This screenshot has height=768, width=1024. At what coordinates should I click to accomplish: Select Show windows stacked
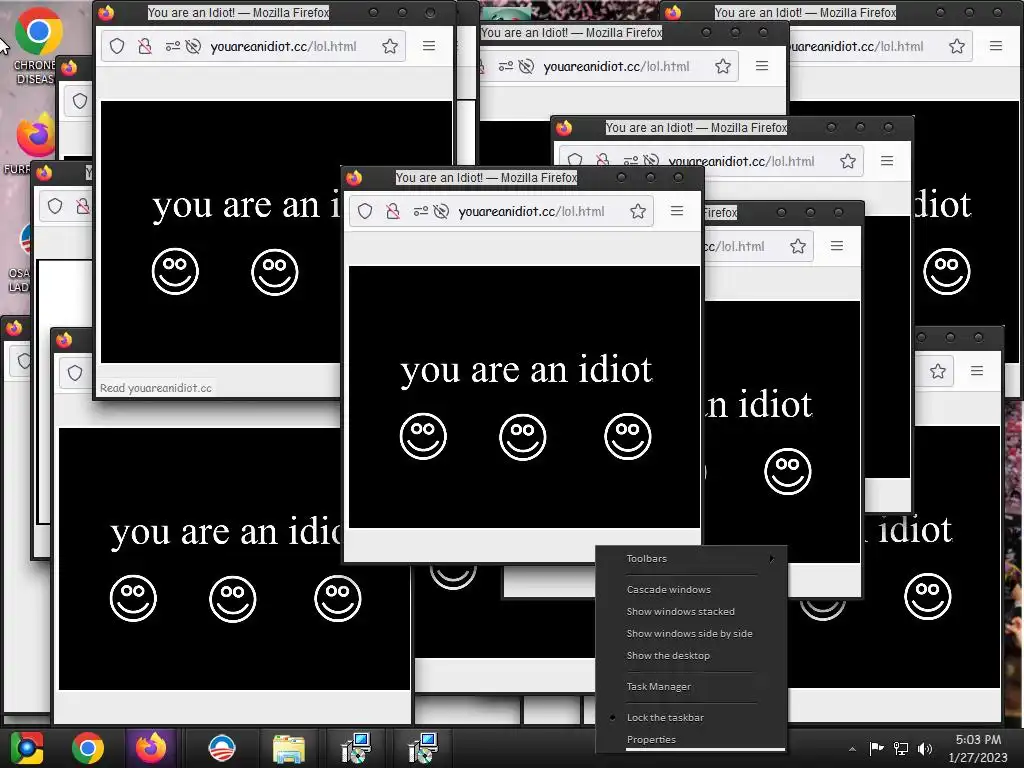pos(680,611)
